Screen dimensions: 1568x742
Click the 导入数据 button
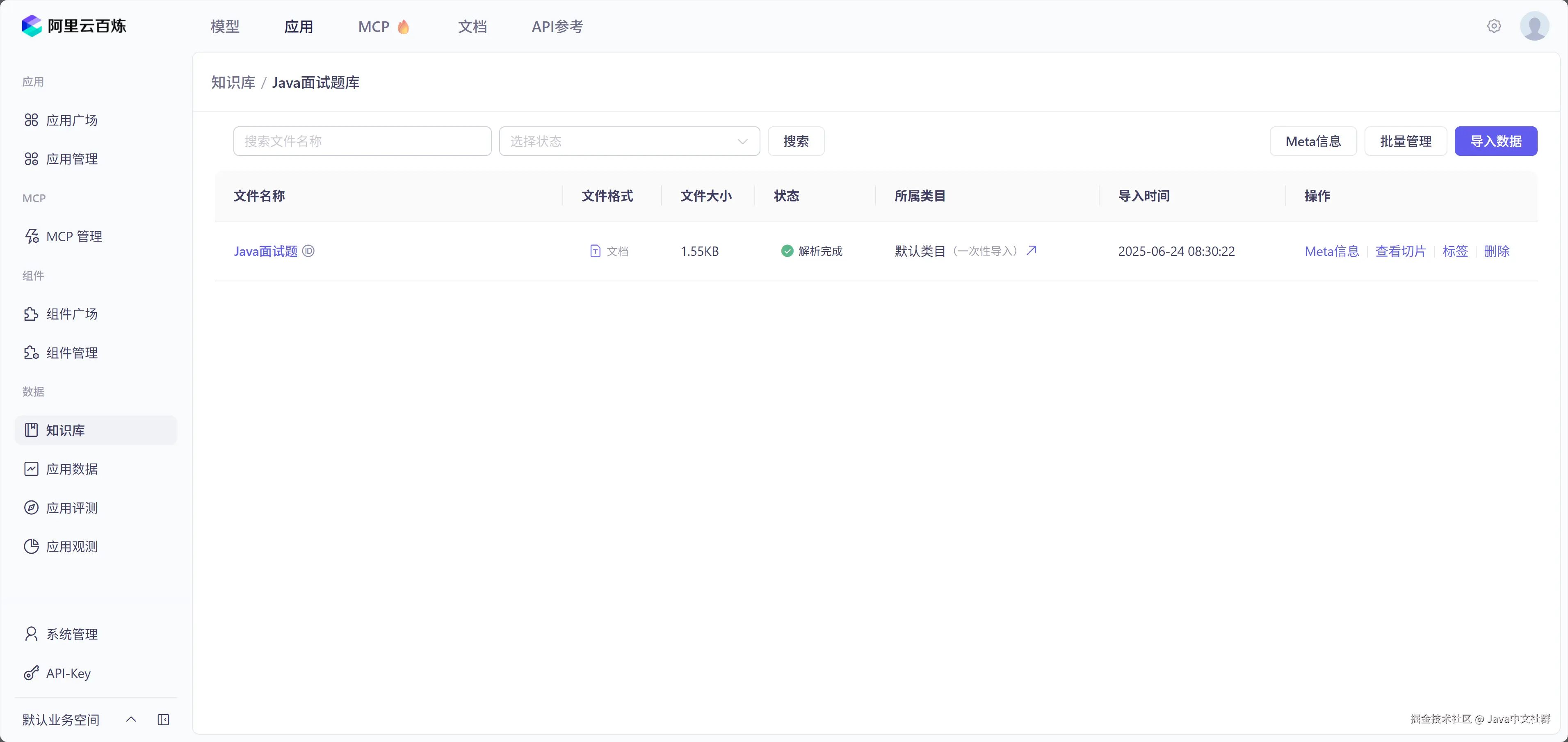[1495, 141]
